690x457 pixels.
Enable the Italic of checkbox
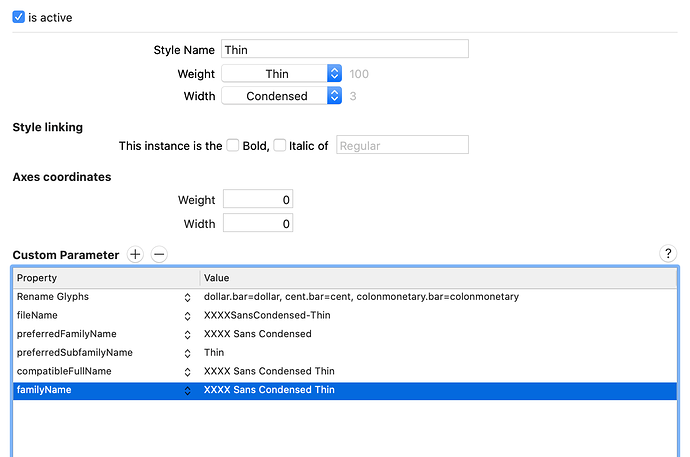(x=279, y=145)
